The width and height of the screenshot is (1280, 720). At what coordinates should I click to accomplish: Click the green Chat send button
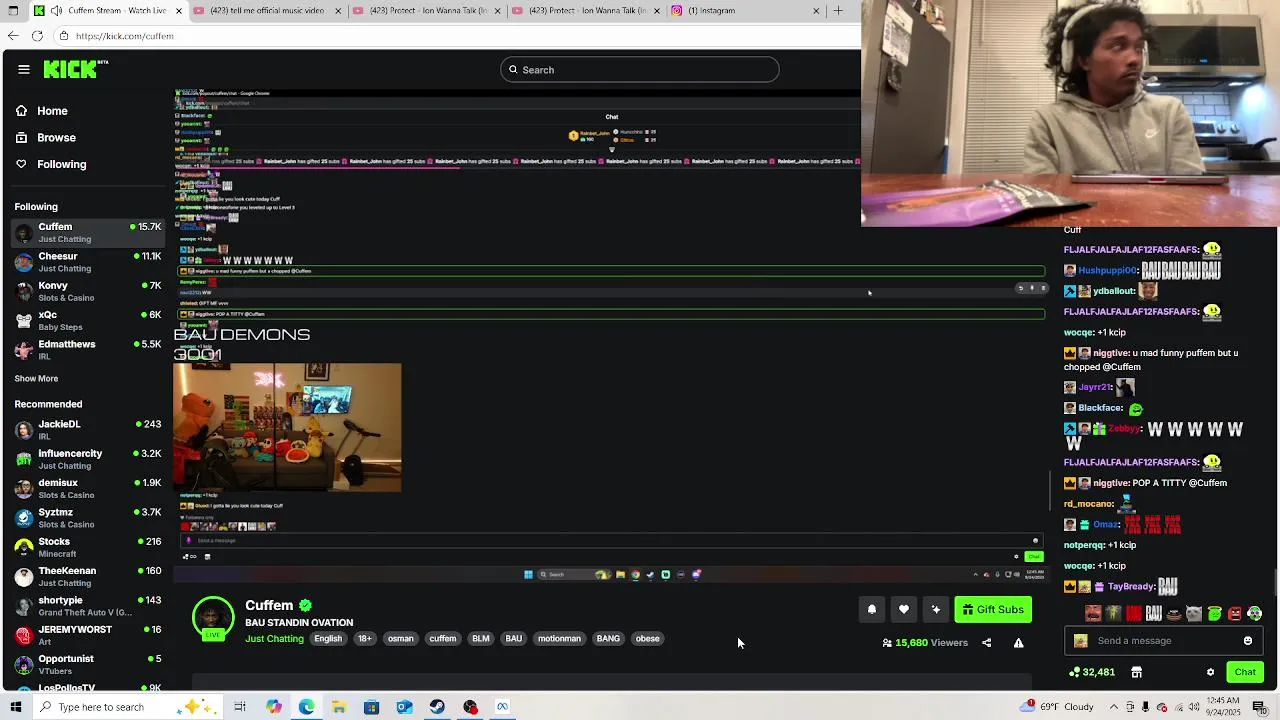point(1245,672)
